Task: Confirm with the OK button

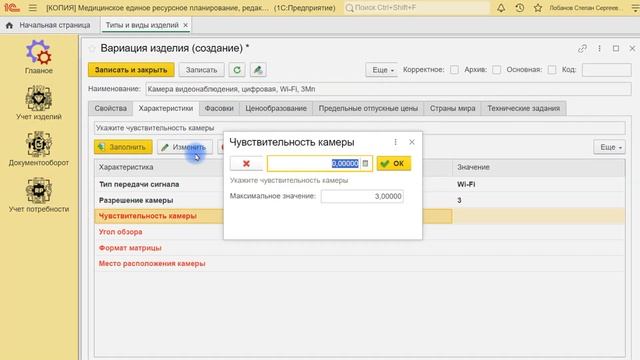Action: pyautogui.click(x=394, y=164)
